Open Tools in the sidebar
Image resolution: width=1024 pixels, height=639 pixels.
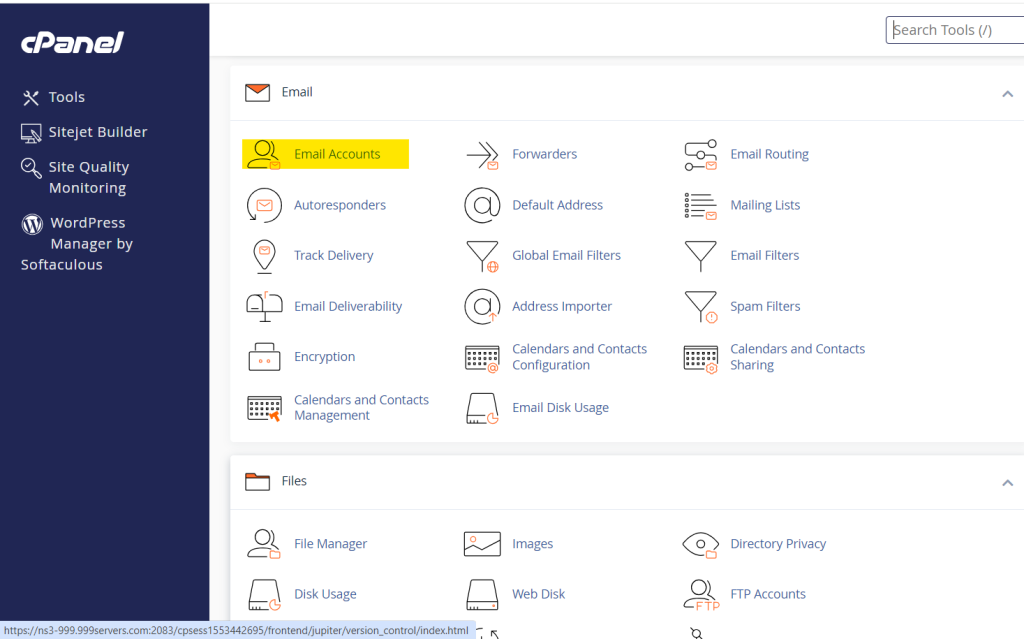tap(66, 97)
